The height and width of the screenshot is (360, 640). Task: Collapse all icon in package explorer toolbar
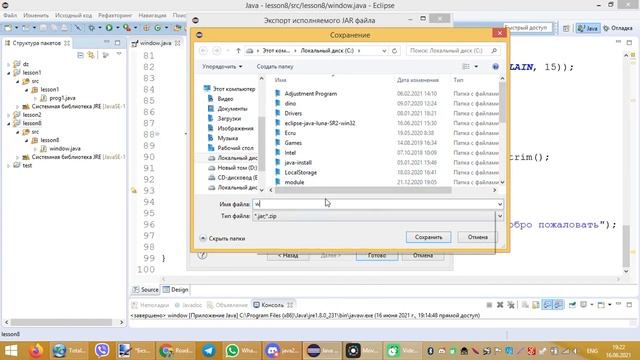[80, 55]
